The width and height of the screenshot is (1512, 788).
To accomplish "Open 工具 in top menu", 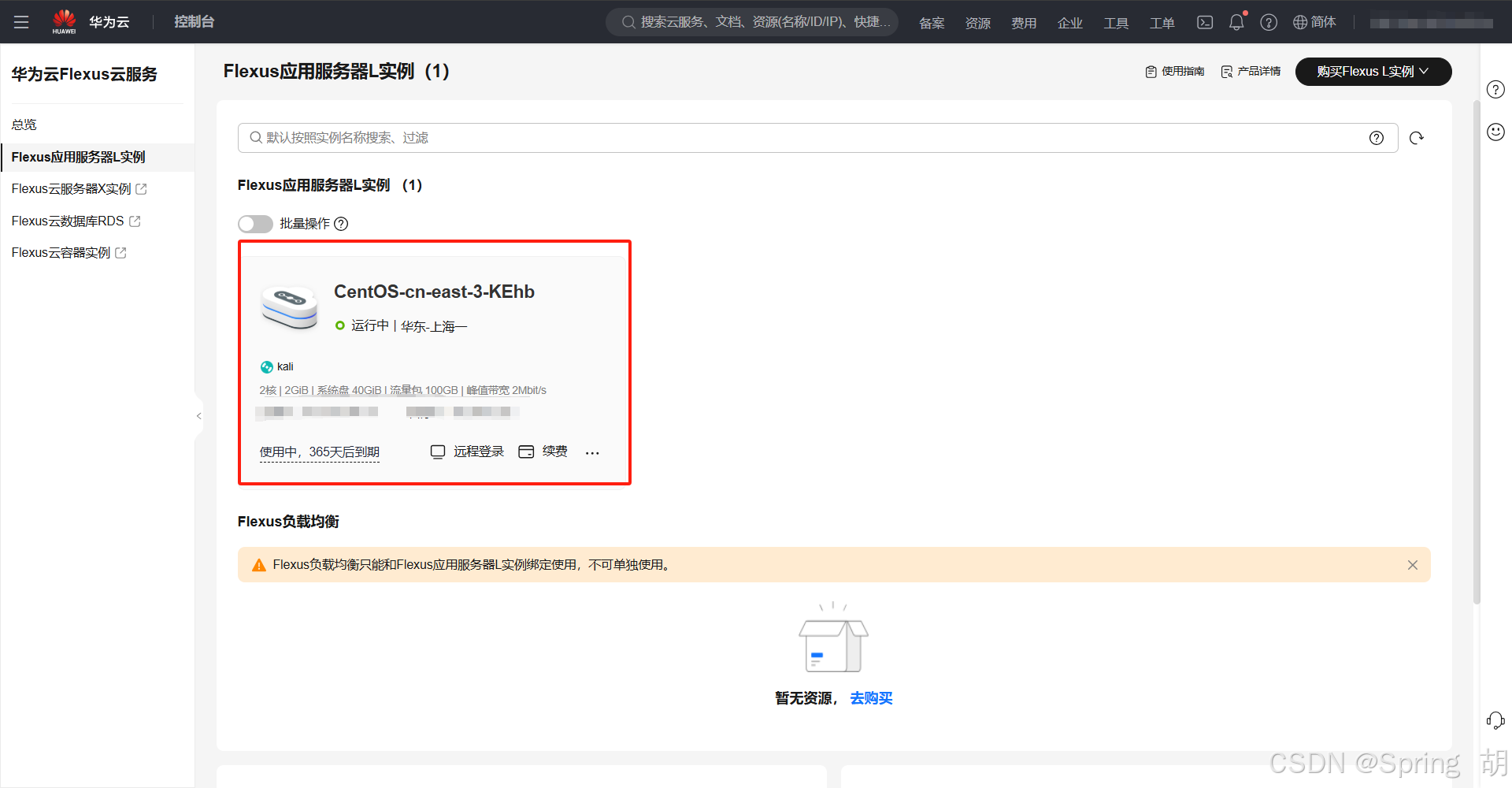I will (x=1116, y=23).
